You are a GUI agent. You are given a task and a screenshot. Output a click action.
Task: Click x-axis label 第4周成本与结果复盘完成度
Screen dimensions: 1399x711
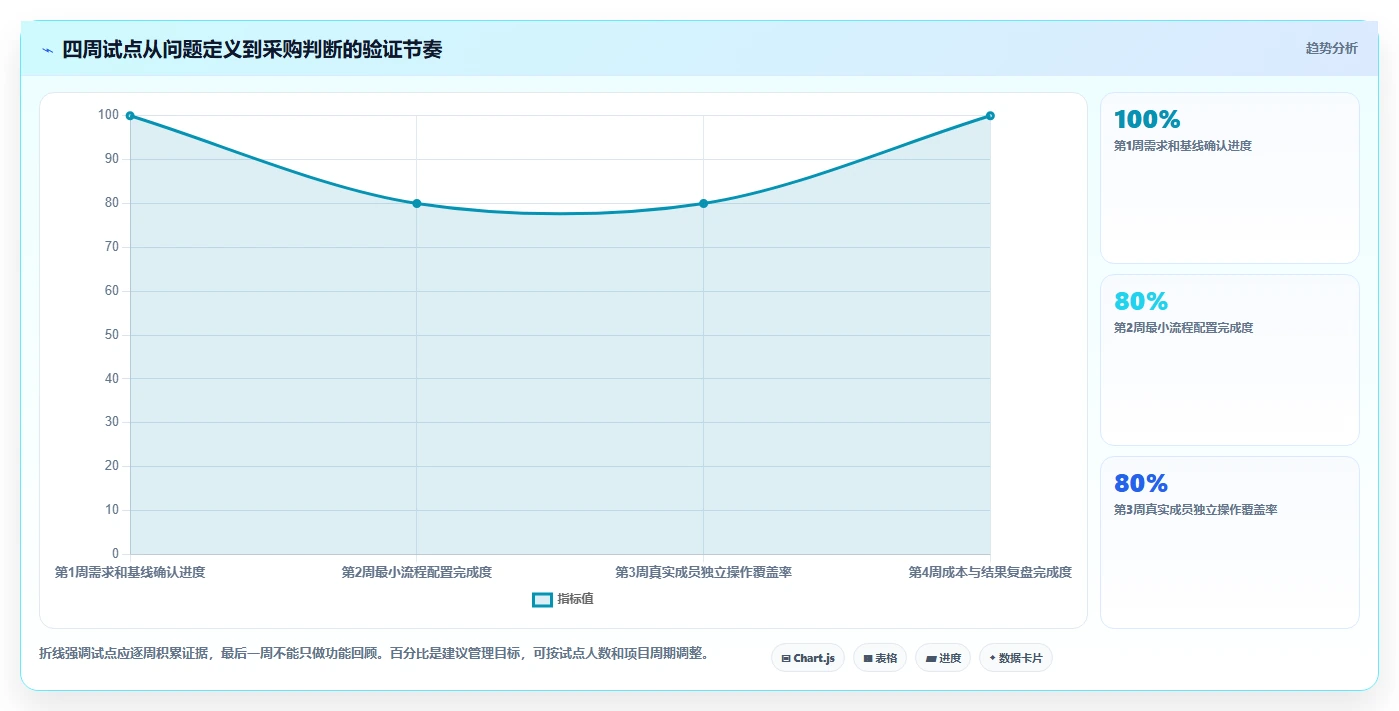[x=990, y=572]
